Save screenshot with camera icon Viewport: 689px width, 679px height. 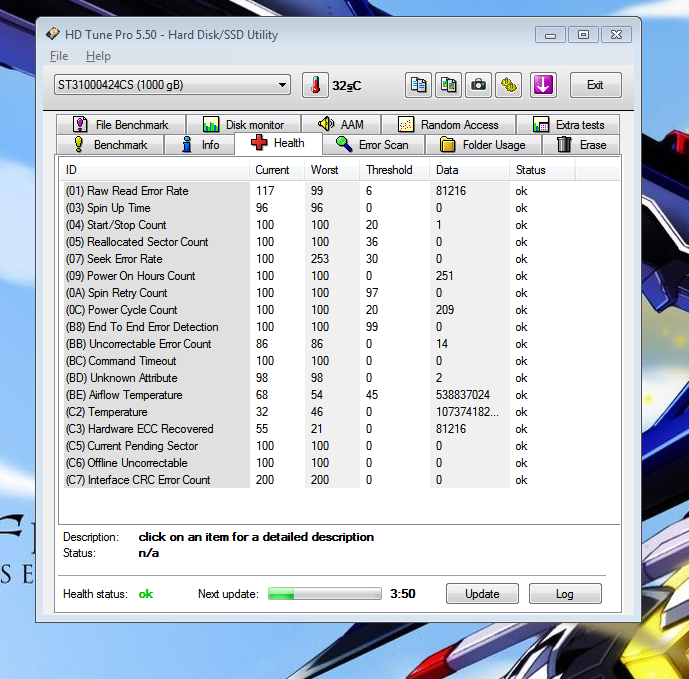pos(479,85)
